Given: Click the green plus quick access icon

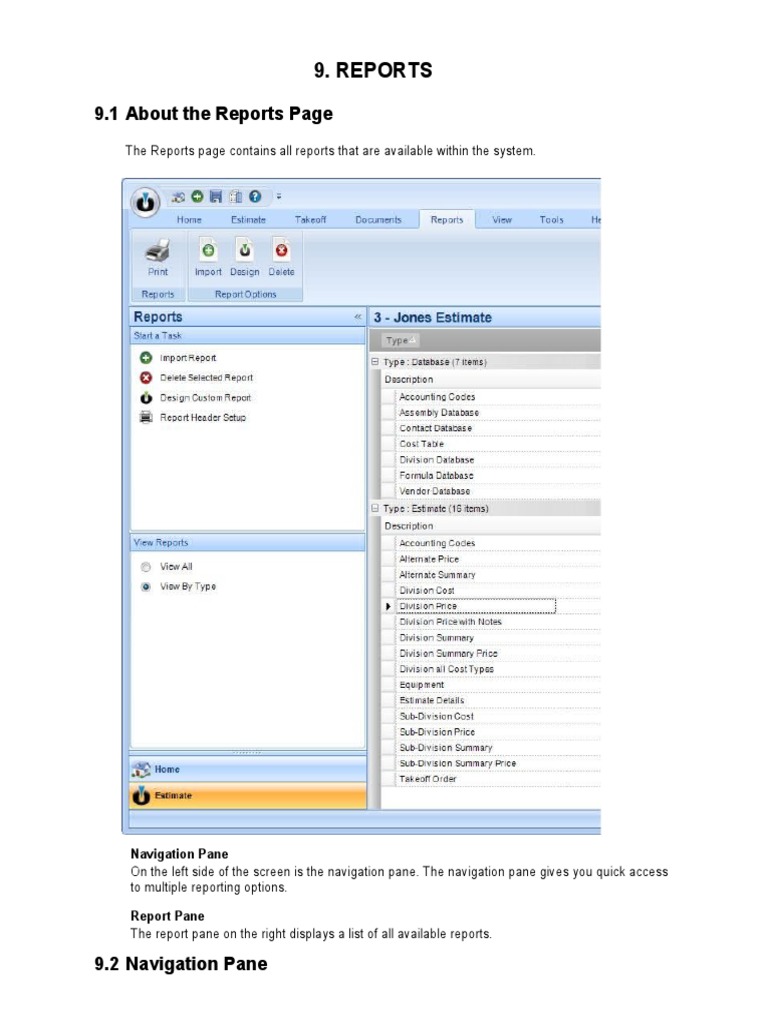Looking at the screenshot, I should tap(197, 196).
